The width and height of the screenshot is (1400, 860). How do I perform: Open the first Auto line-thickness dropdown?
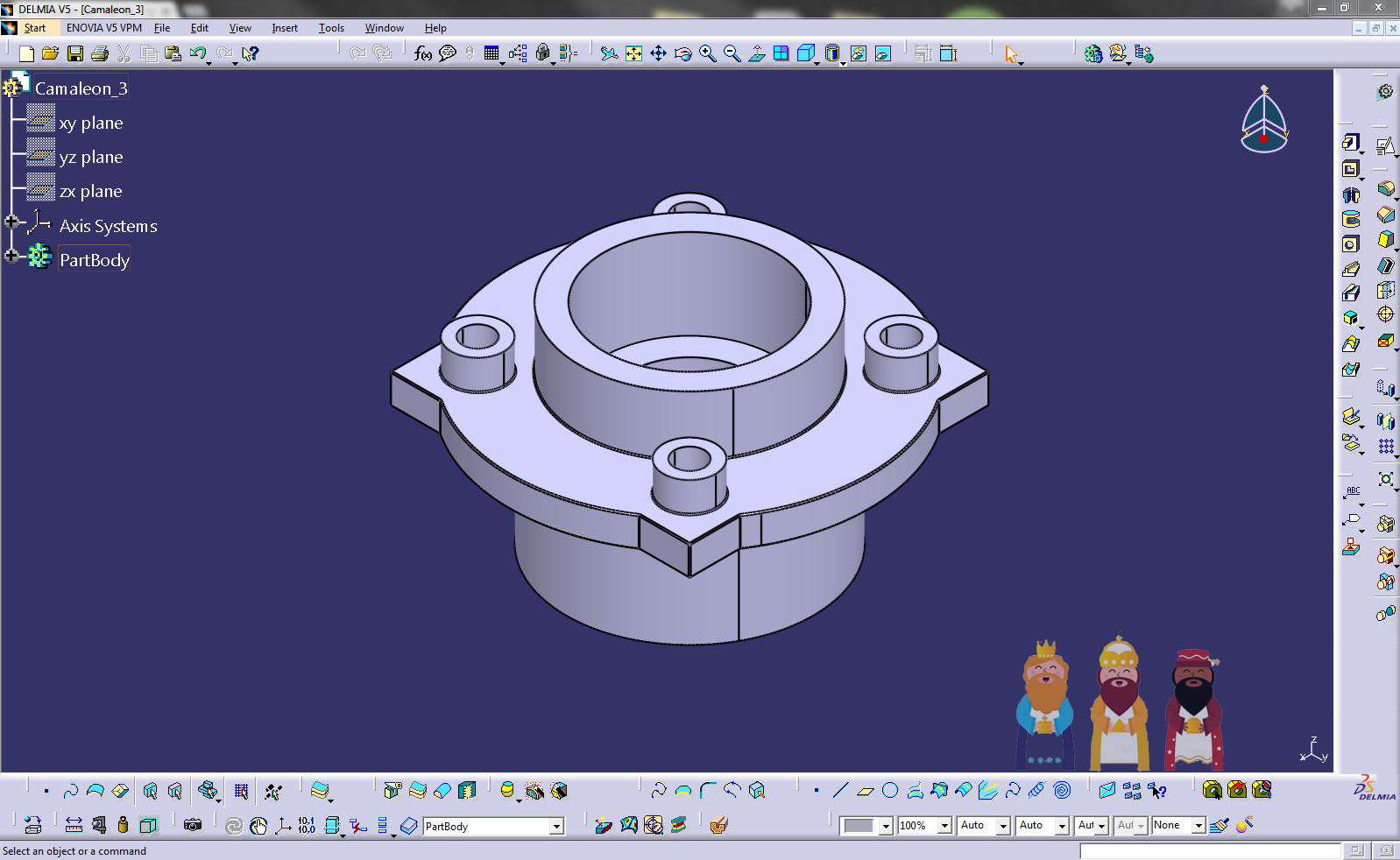tap(1003, 826)
